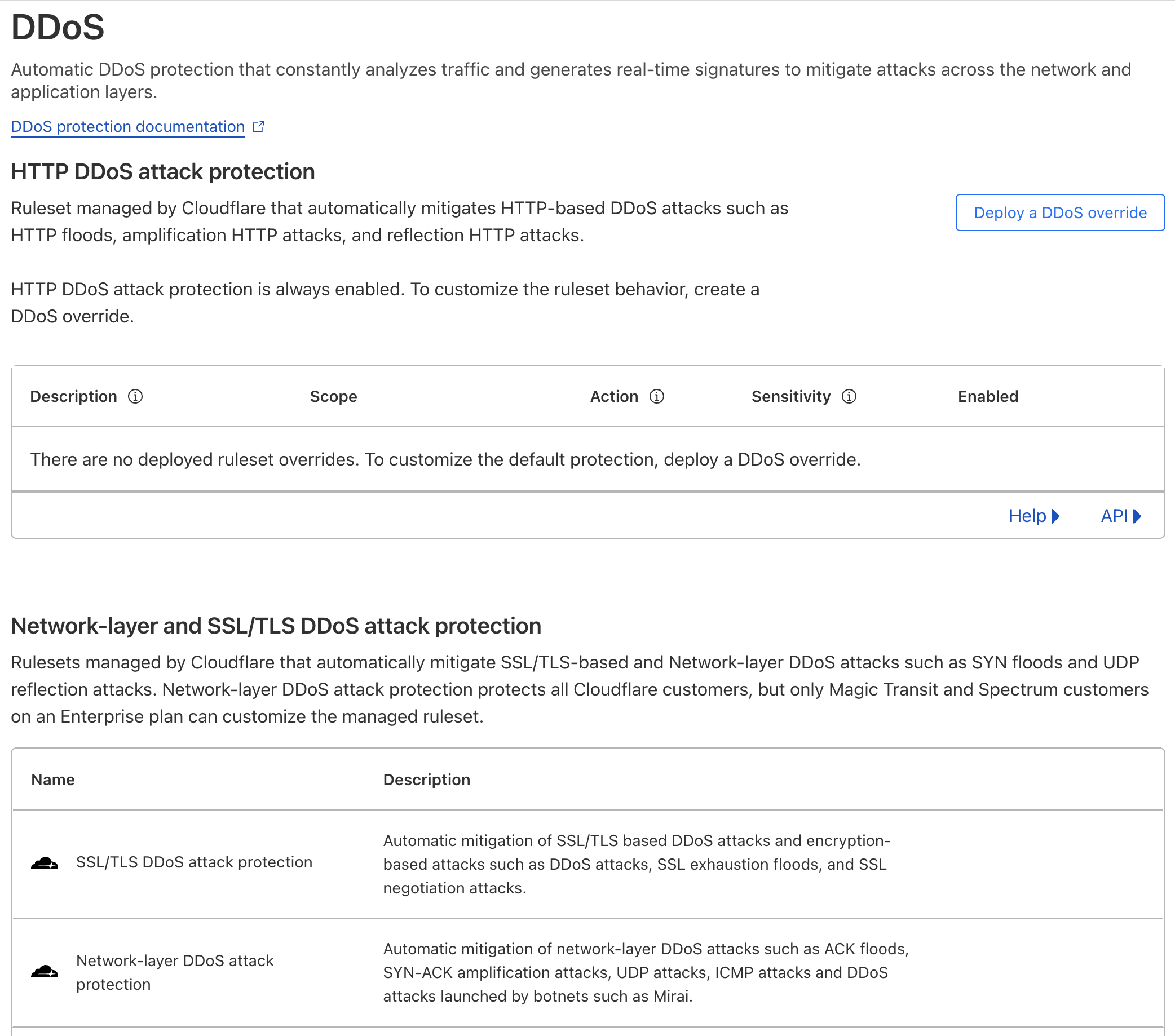Click the network-layer ACK floods description text
The height and width of the screenshot is (1036, 1175).
646,972
